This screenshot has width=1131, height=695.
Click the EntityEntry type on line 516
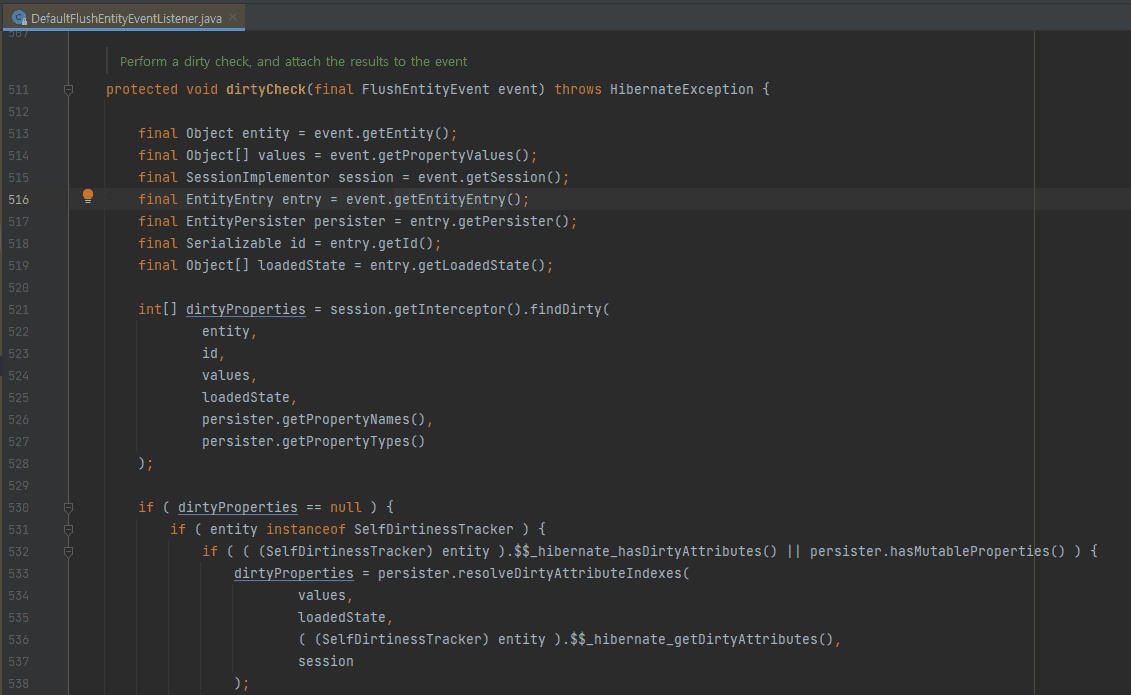point(229,200)
